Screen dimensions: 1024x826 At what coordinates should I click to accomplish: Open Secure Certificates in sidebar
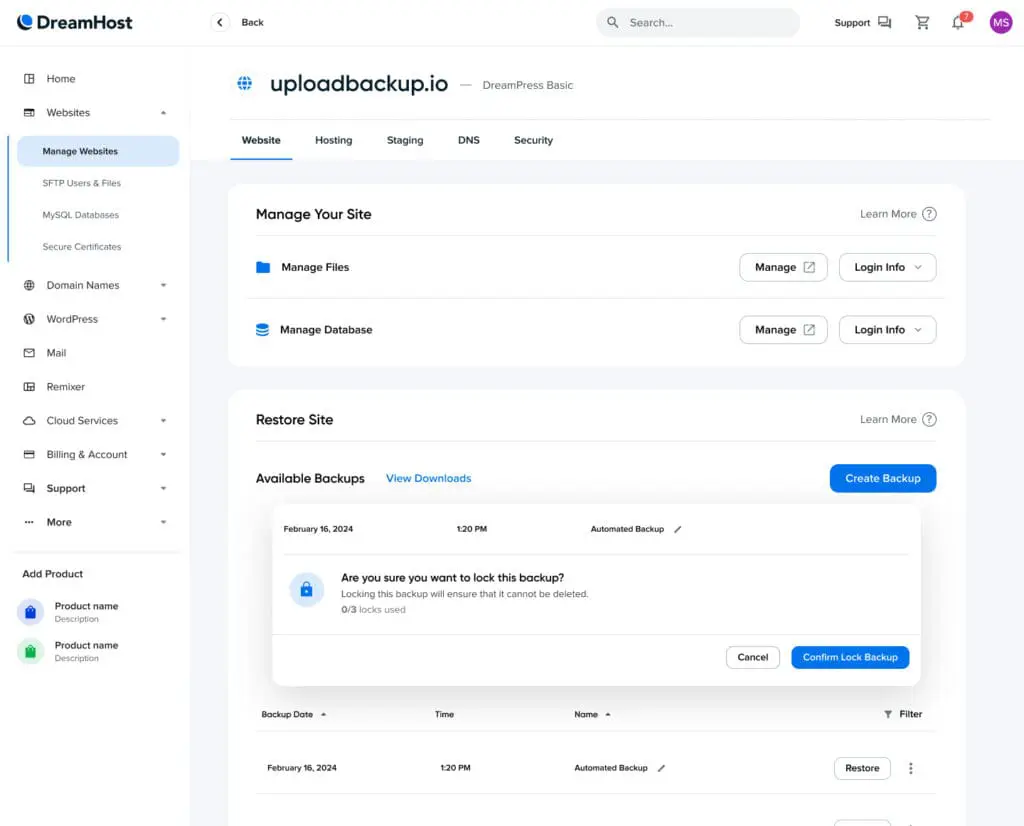(x=82, y=247)
